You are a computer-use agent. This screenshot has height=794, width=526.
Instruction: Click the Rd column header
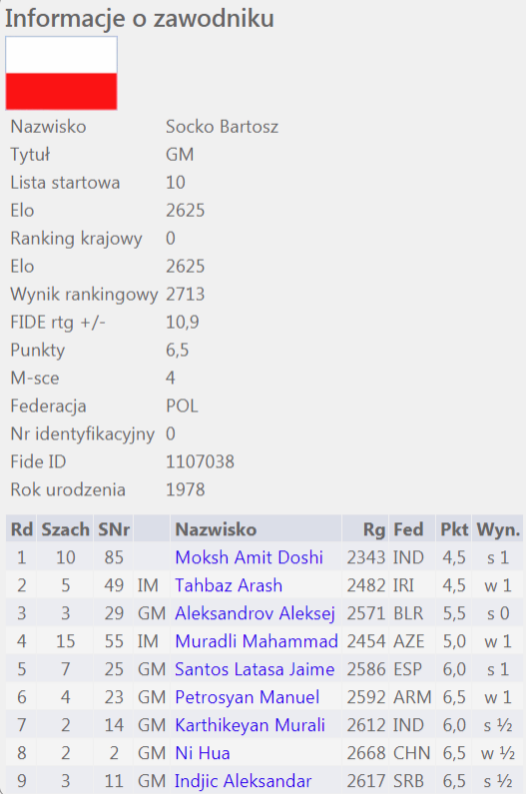[22, 530]
